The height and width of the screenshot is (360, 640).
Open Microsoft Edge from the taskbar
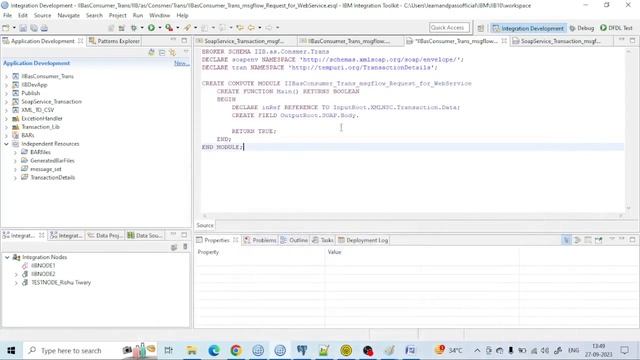pos(214,350)
